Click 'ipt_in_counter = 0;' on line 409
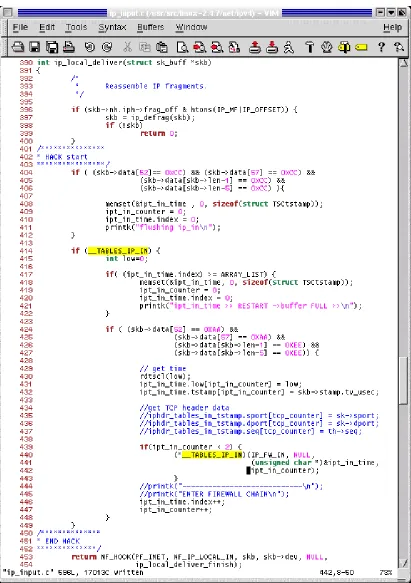 (145, 212)
